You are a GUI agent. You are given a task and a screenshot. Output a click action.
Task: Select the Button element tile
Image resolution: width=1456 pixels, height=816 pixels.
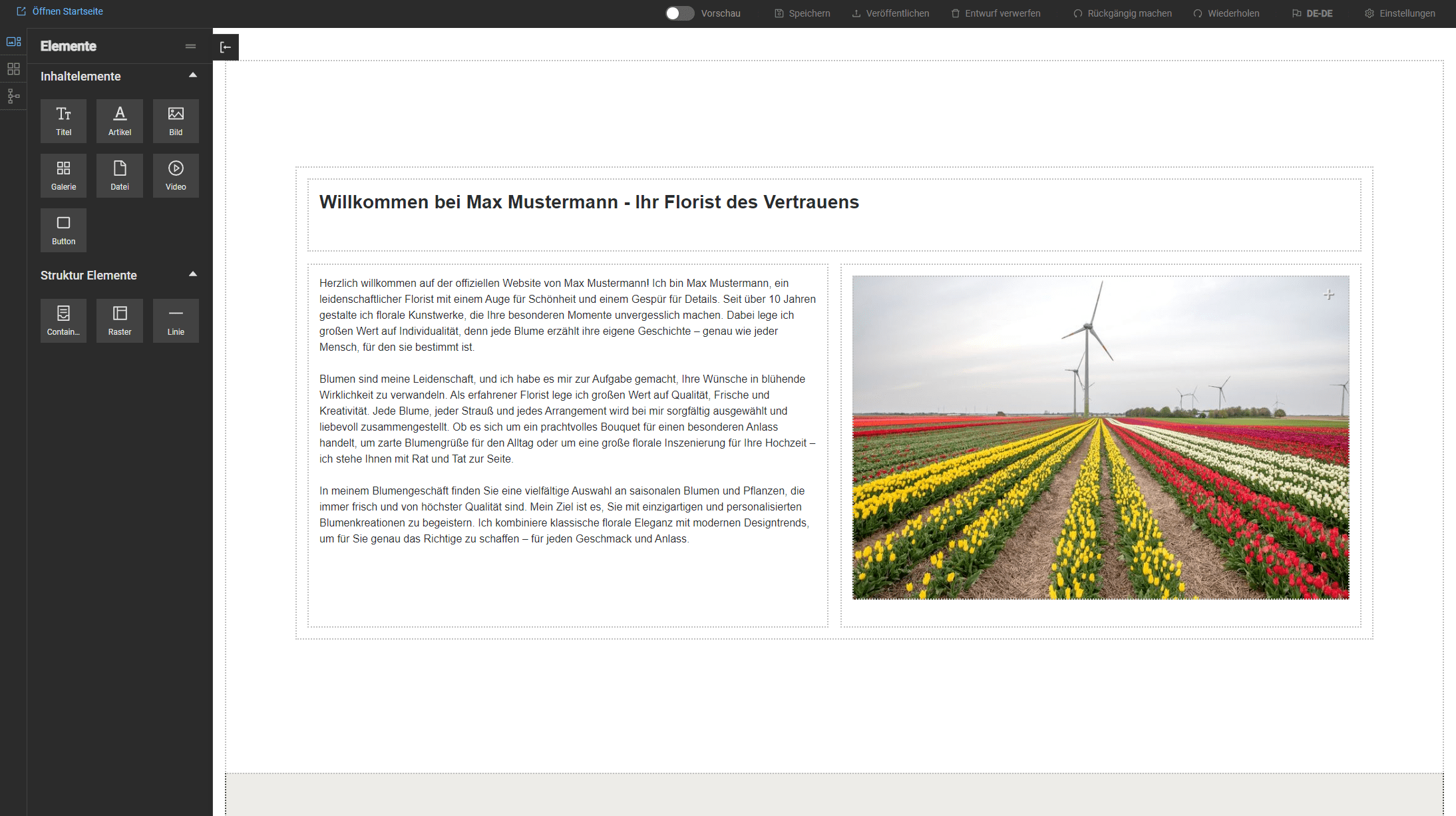tap(63, 230)
